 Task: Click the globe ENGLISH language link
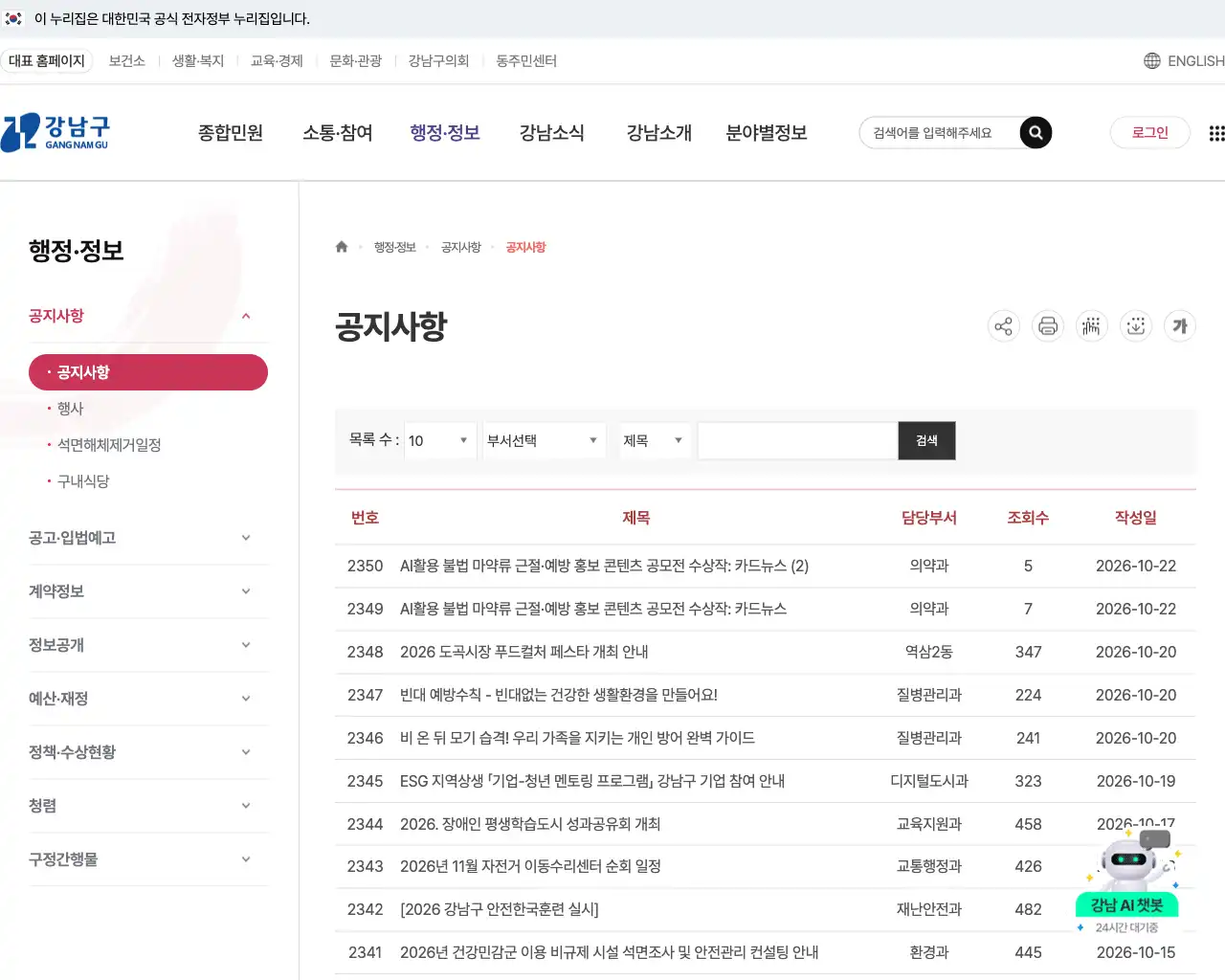1184,61
